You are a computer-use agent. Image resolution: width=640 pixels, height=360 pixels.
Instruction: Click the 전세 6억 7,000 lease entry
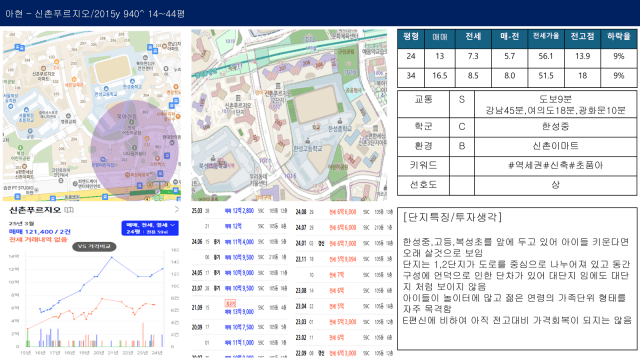point(343,243)
